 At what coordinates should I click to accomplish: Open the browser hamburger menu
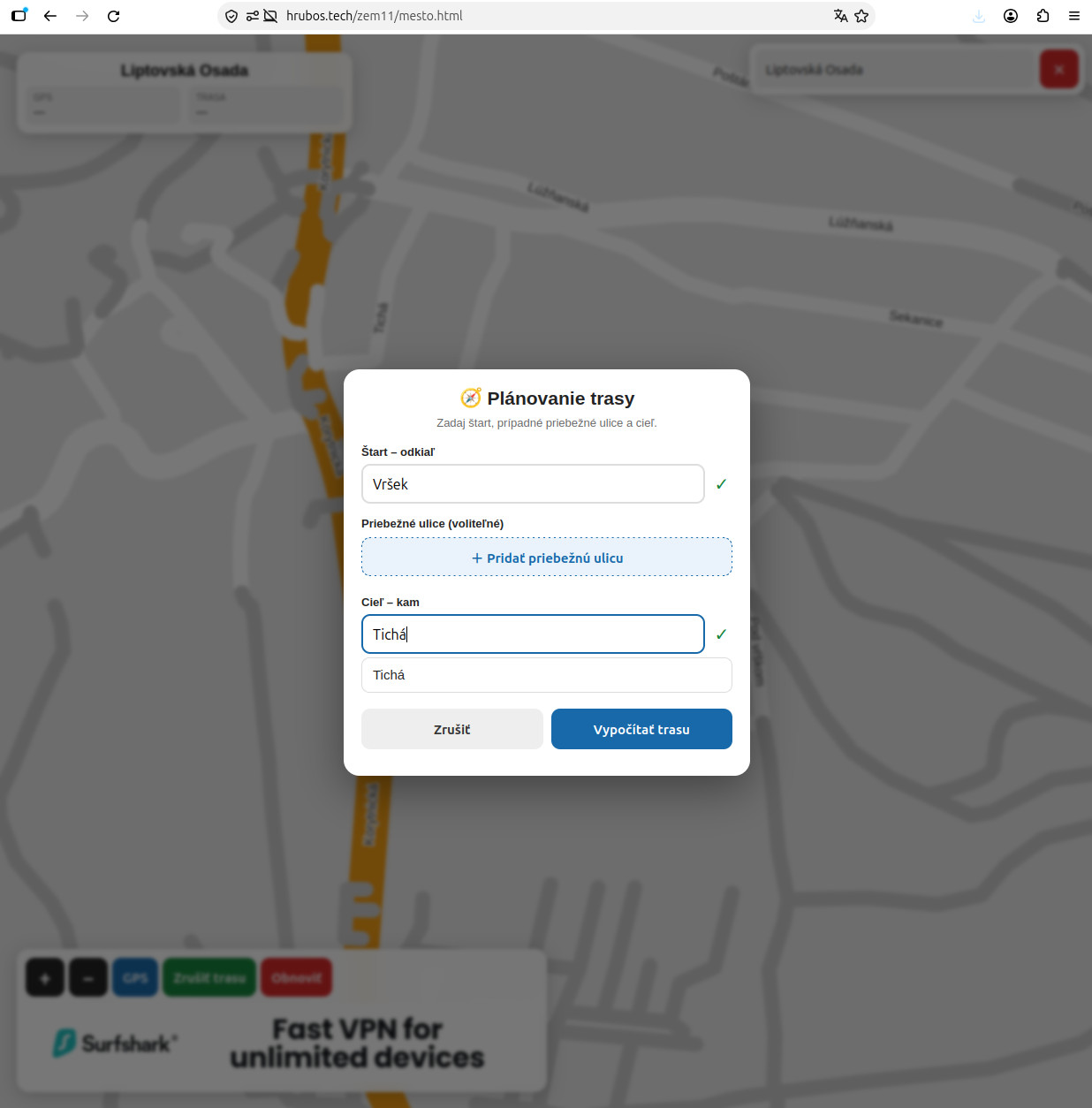pyautogui.click(x=1074, y=16)
